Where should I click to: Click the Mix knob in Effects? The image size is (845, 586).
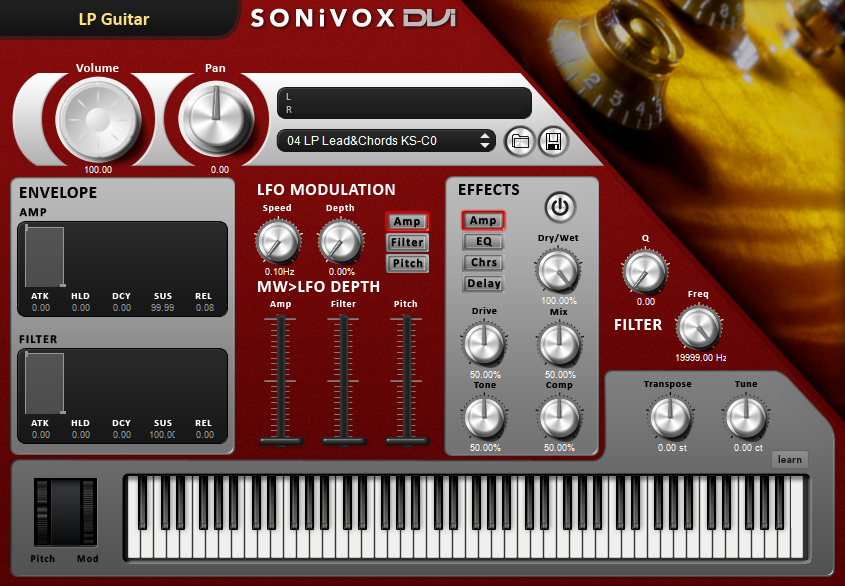tap(559, 344)
